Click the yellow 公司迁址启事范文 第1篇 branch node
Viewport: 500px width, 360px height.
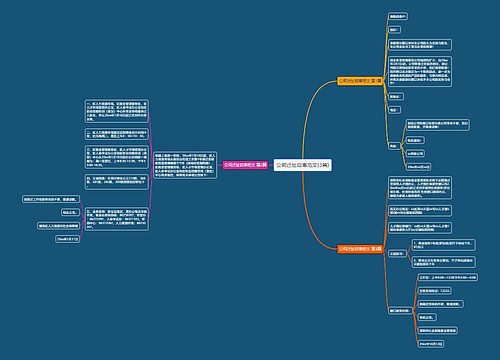[x=360, y=81]
